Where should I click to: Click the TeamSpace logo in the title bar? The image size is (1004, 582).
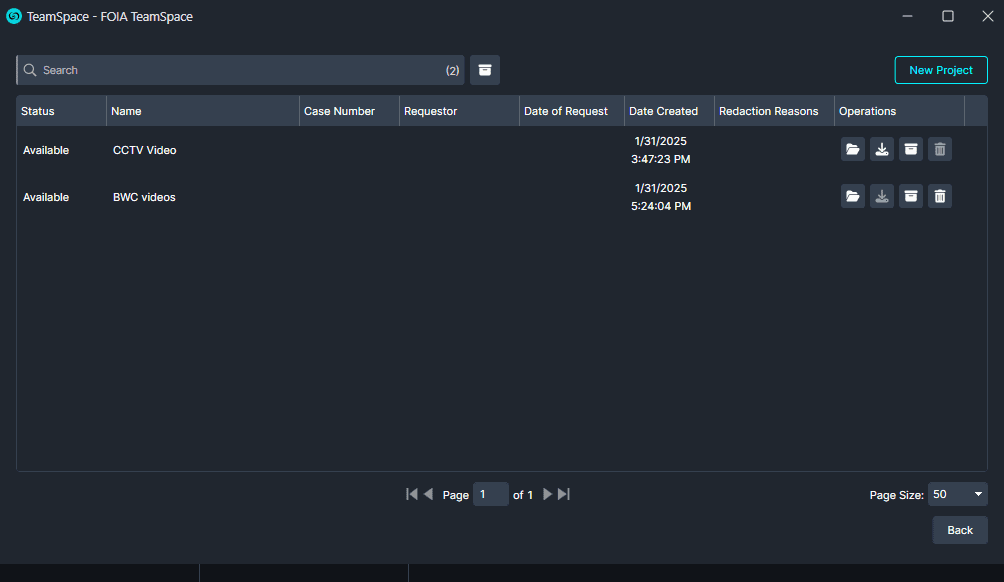(x=12, y=16)
